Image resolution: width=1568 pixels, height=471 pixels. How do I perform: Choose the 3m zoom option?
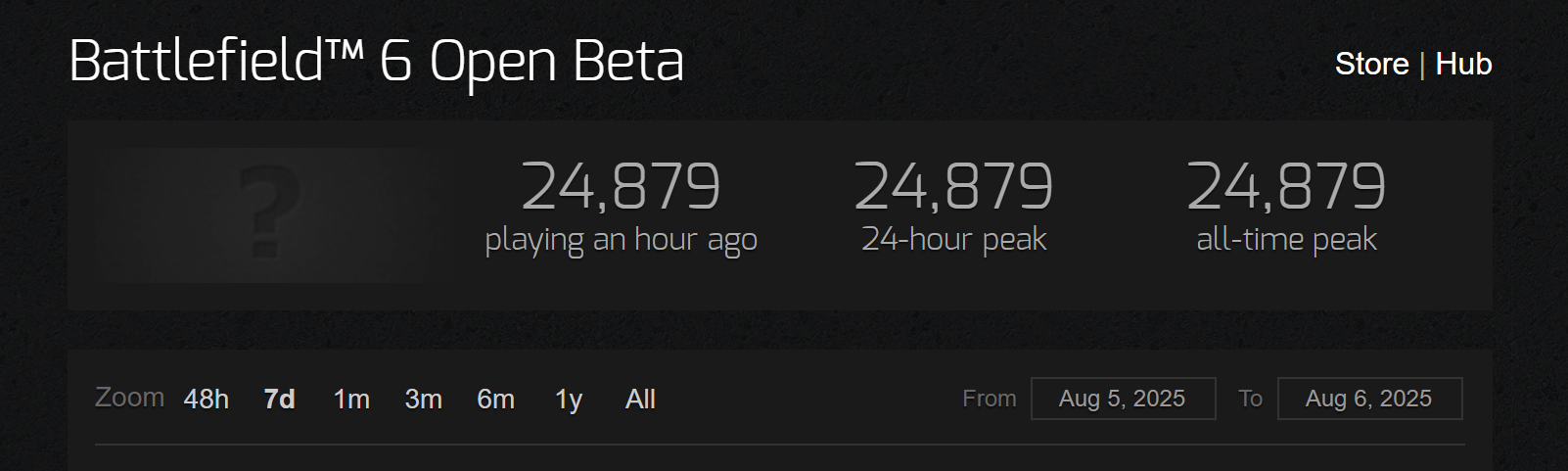pyautogui.click(x=424, y=400)
